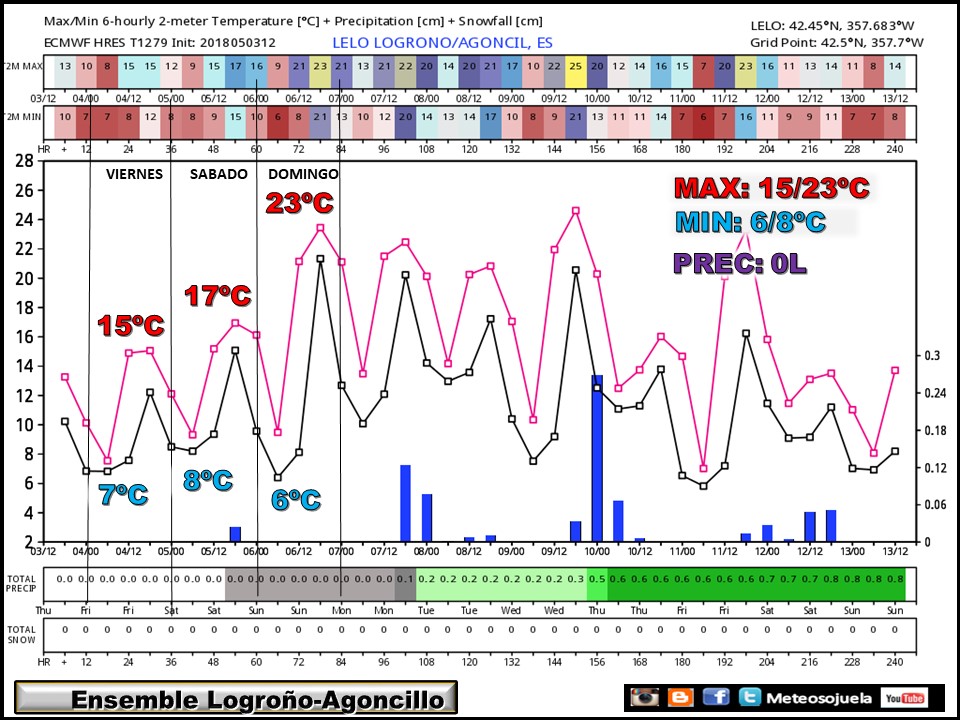The image size is (960, 720).
Task: Open the YouTube logo
Action: click(x=904, y=698)
